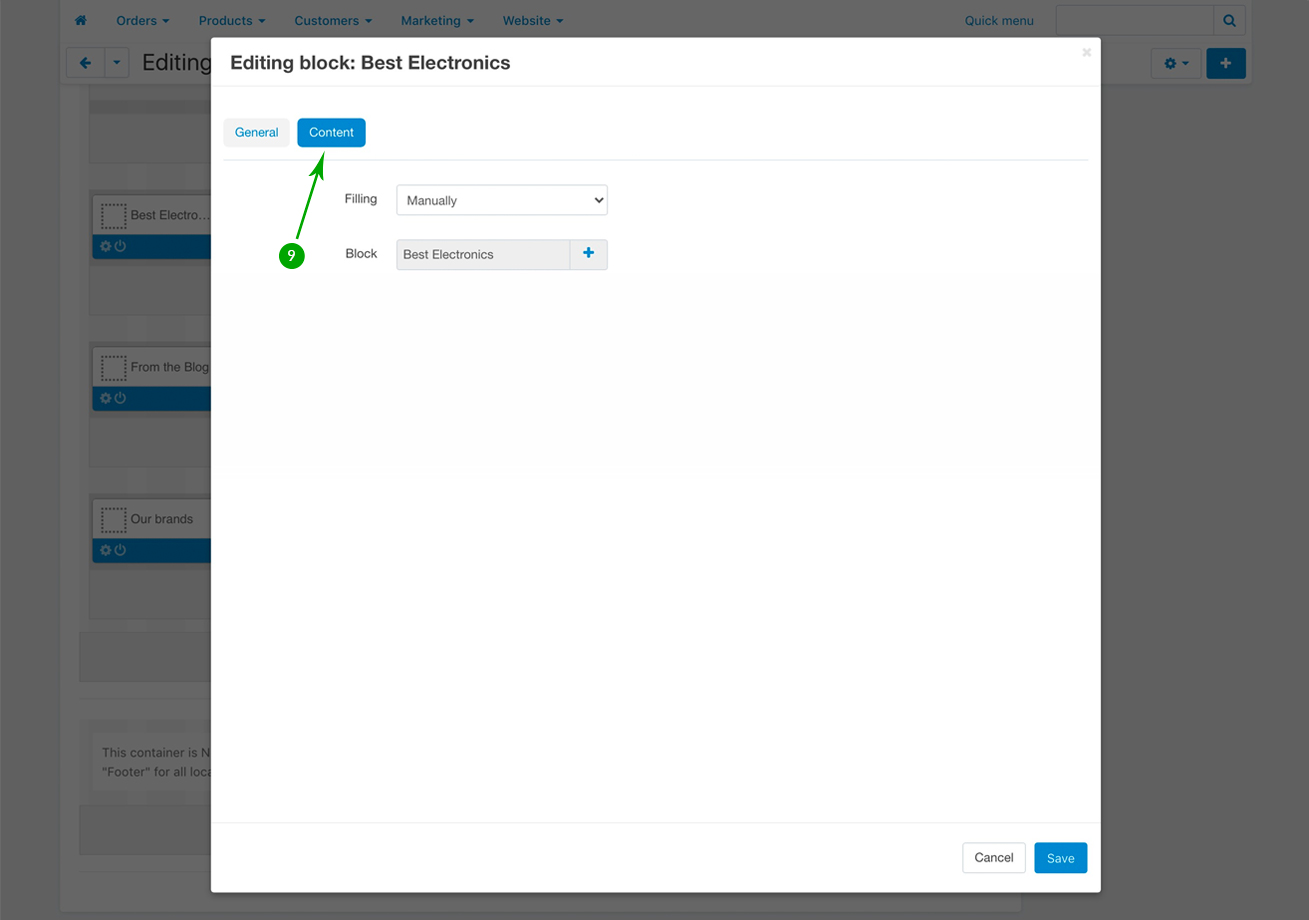Viewport: 1309px width, 920px height.
Task: Toggle power icon on Our brands block
Action: pos(120,550)
